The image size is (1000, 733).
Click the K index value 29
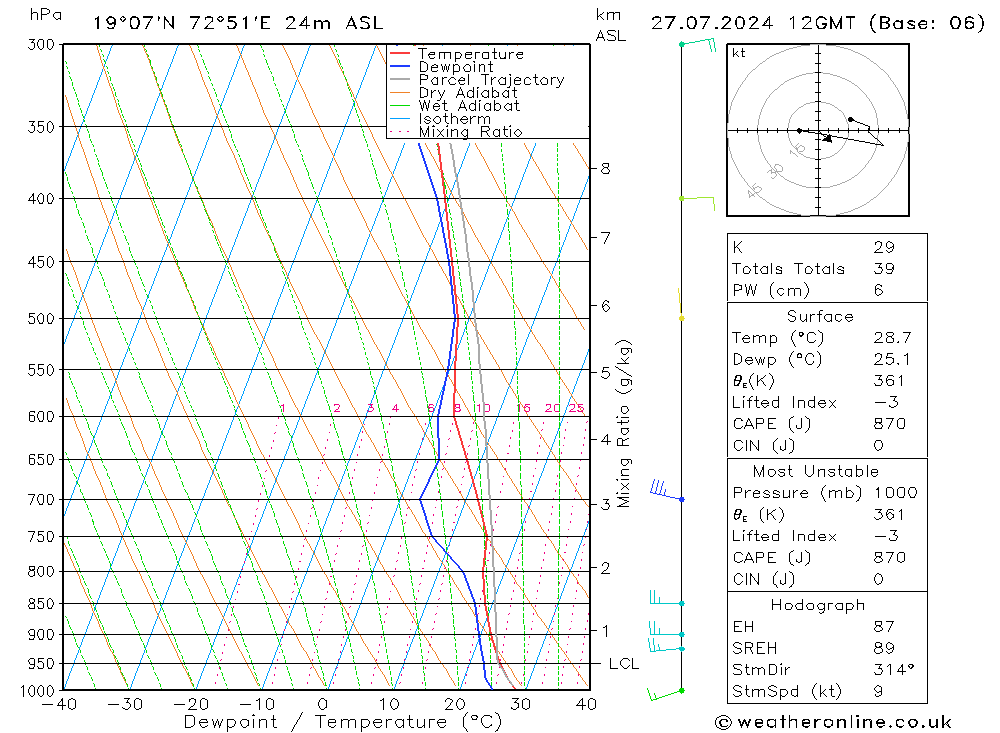pyautogui.click(x=884, y=247)
